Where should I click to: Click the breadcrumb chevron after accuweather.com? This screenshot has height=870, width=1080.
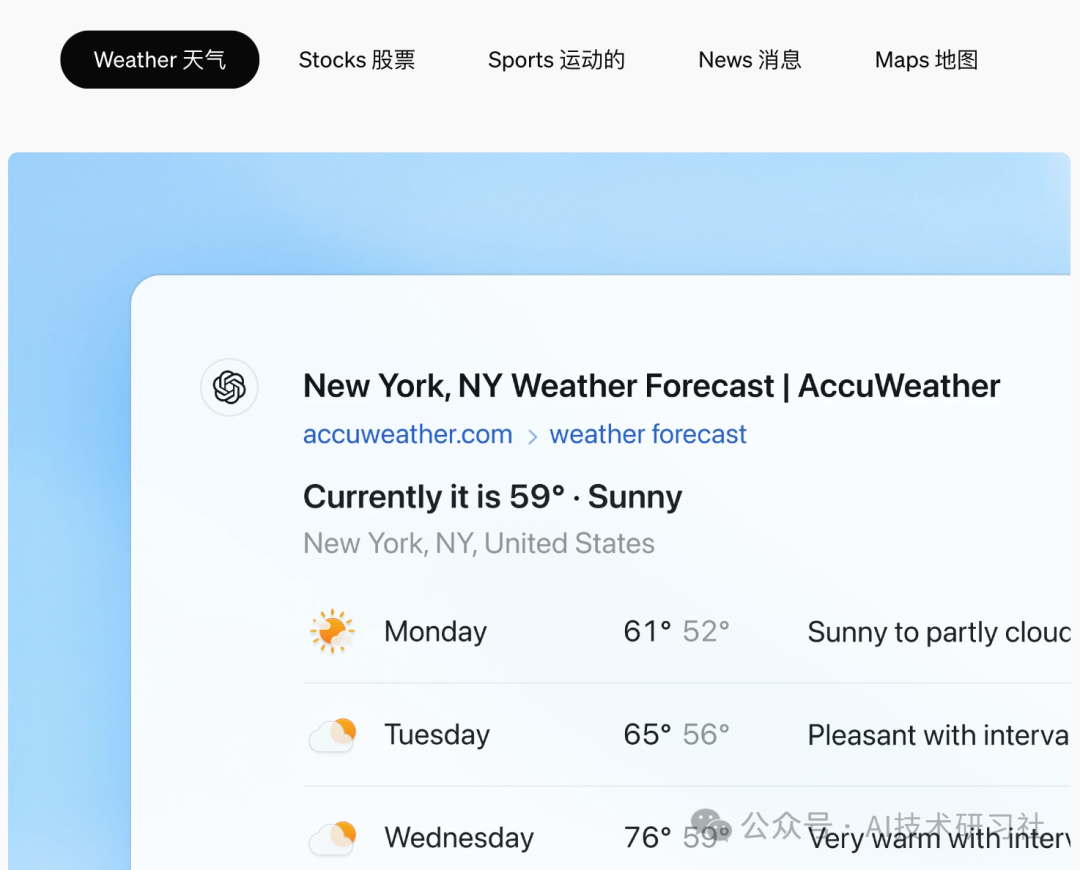532,436
